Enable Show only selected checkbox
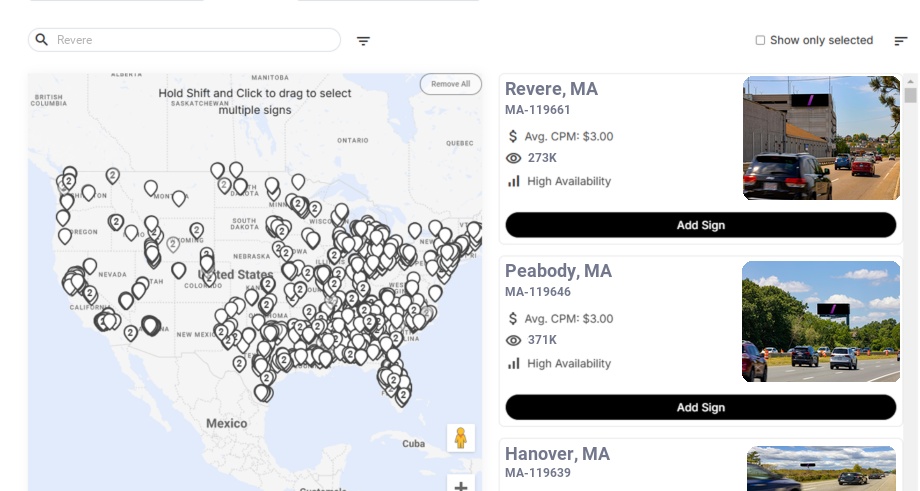 coord(760,40)
